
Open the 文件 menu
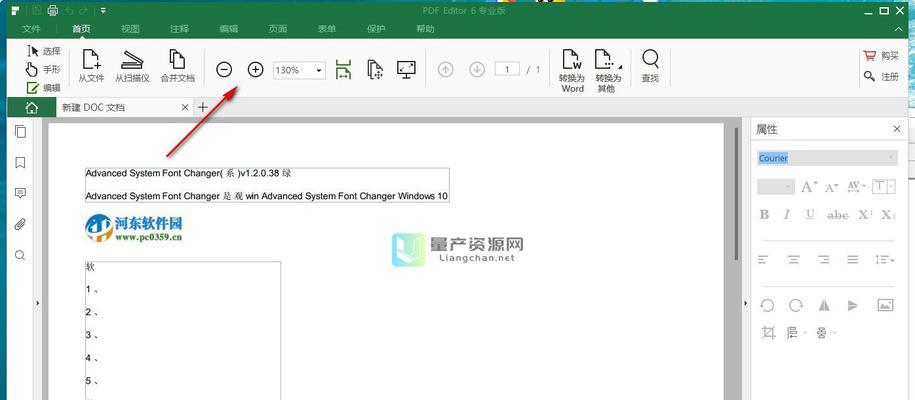click(31, 29)
